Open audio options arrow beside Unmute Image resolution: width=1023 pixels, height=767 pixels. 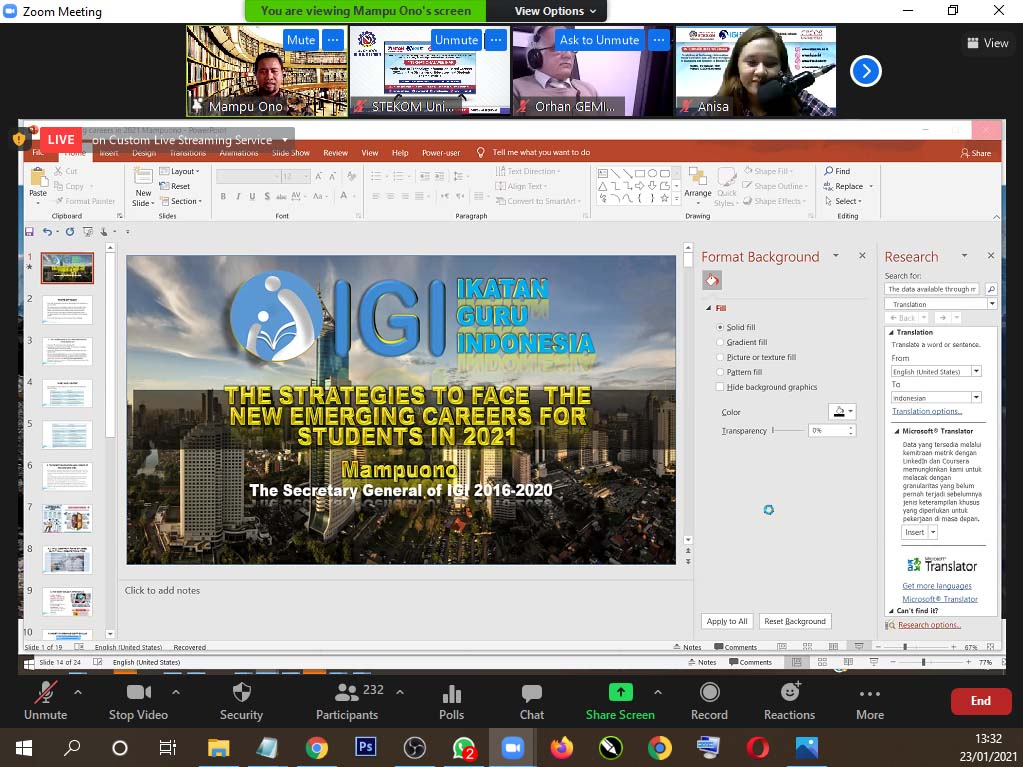[x=78, y=692]
